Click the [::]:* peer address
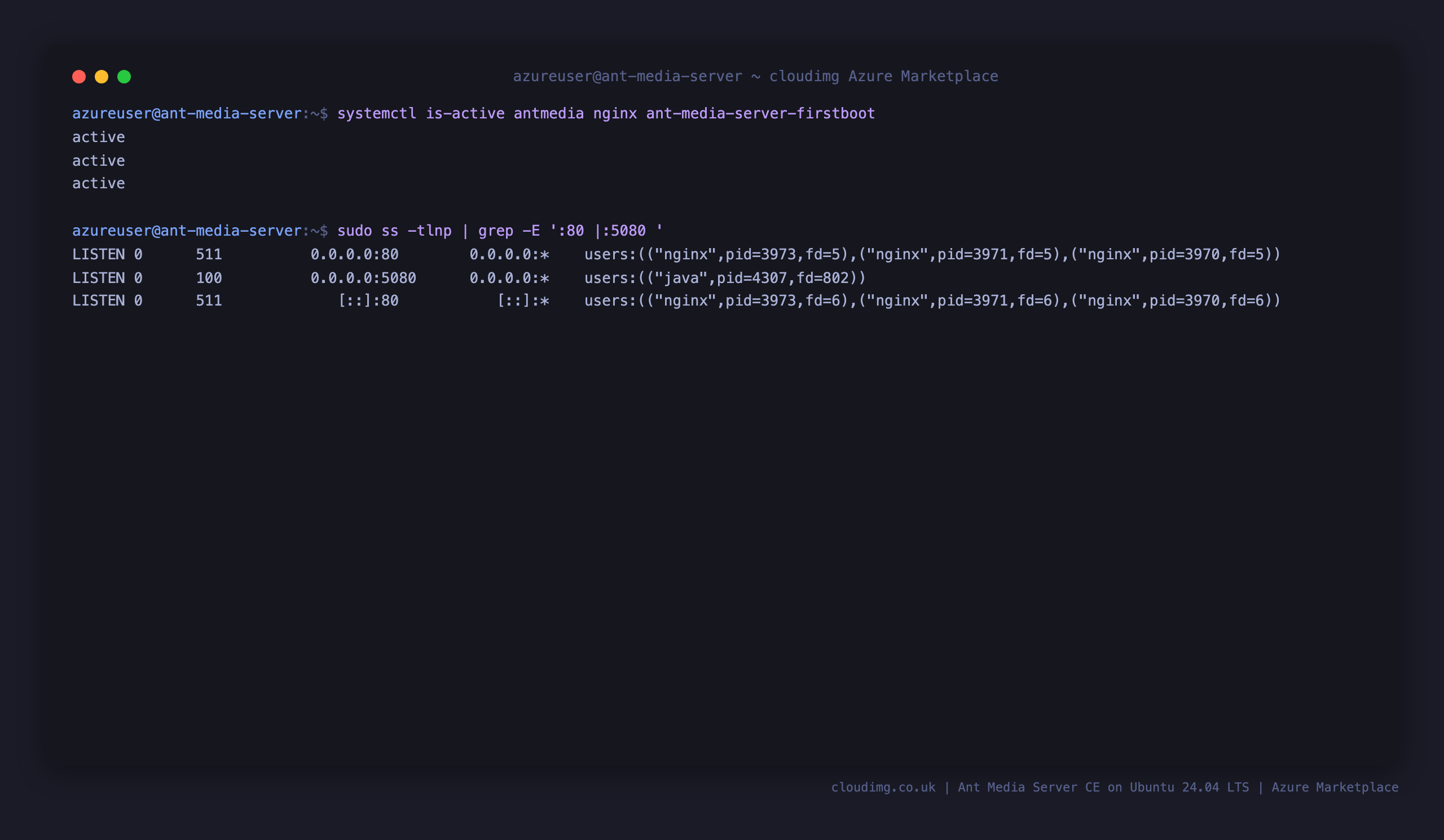The height and width of the screenshot is (840, 1444). tap(523, 300)
